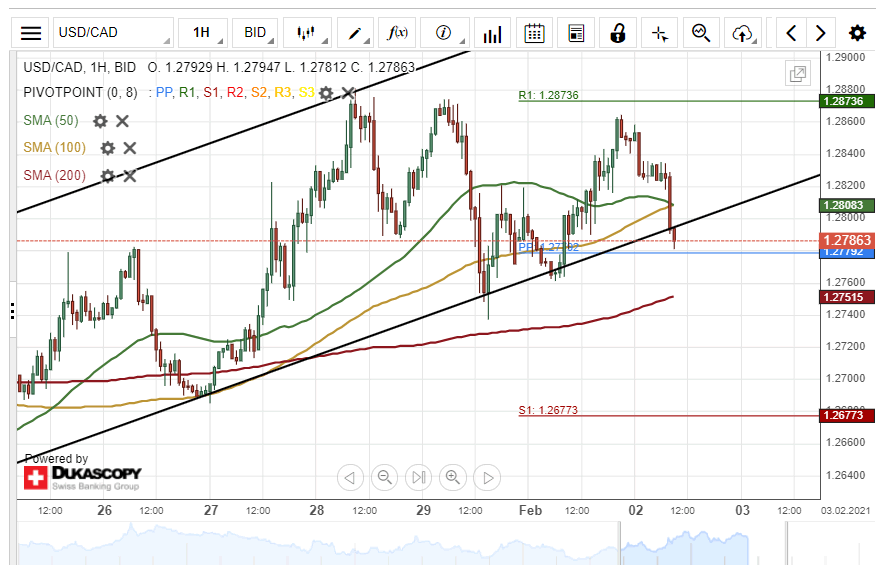Go to previous with left chevron
The height and width of the screenshot is (570, 884).
click(x=791, y=33)
